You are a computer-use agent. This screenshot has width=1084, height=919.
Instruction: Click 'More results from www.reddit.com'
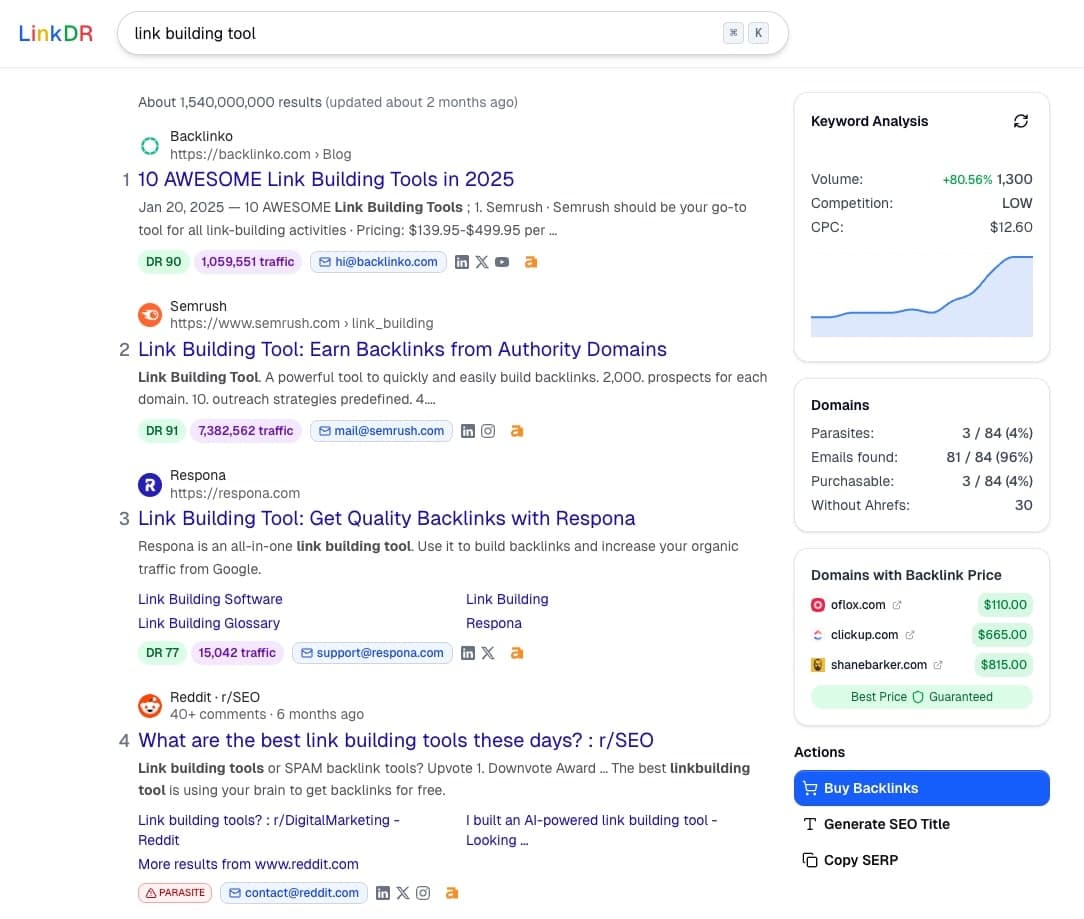pyautogui.click(x=248, y=864)
